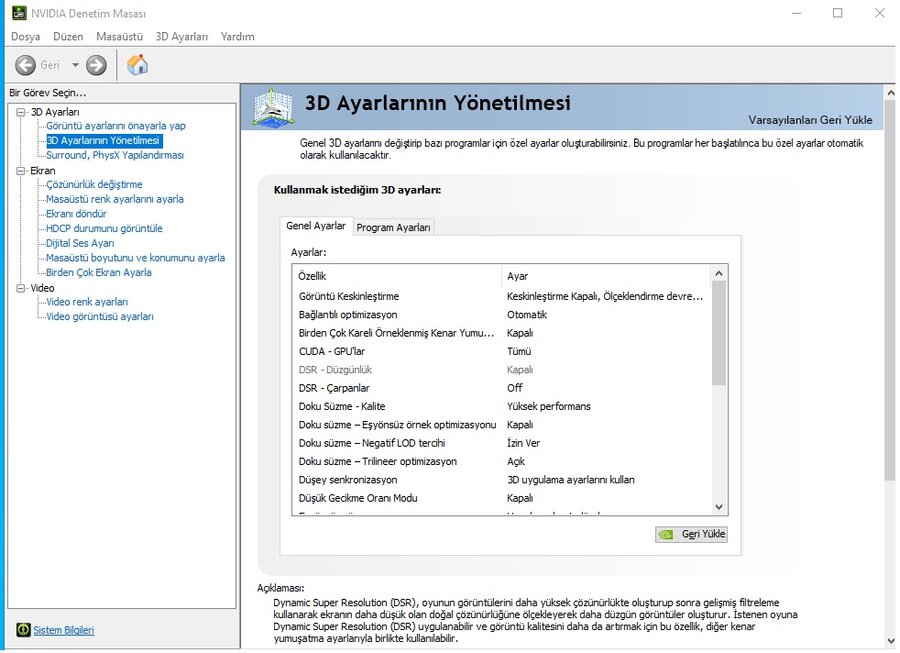Click the settings list scrollbar thumb
The height and width of the screenshot is (653, 900).
click(719, 333)
